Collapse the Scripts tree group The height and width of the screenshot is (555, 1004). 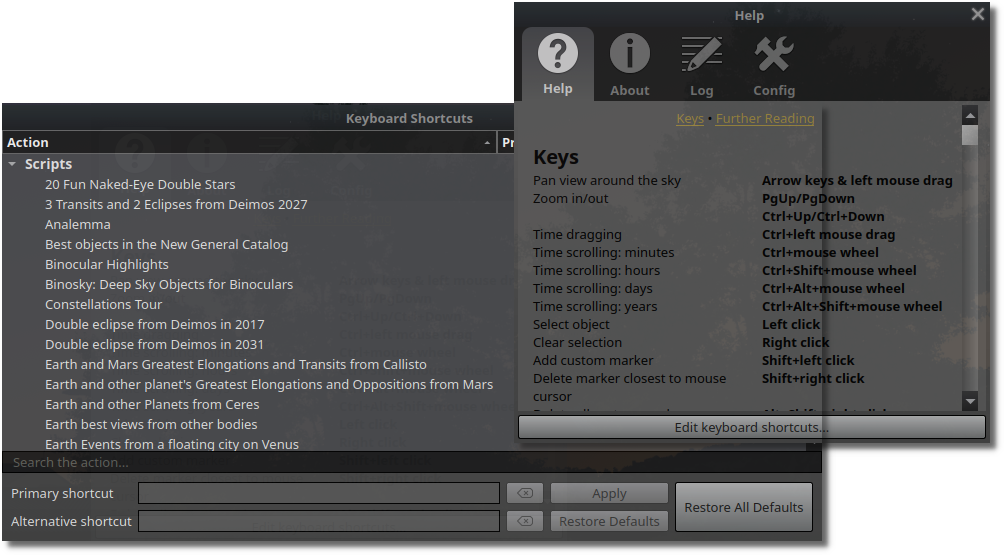pos(12,164)
